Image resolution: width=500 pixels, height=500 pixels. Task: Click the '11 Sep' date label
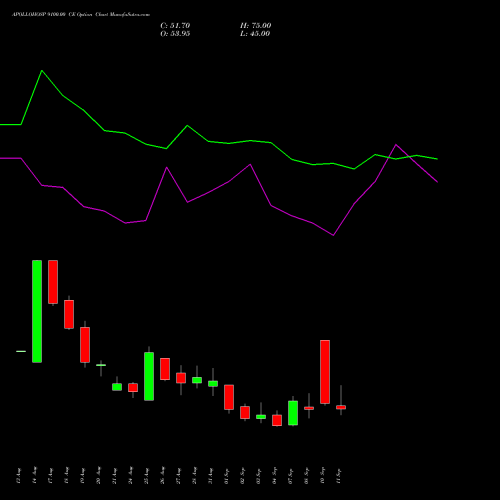(x=339, y=475)
